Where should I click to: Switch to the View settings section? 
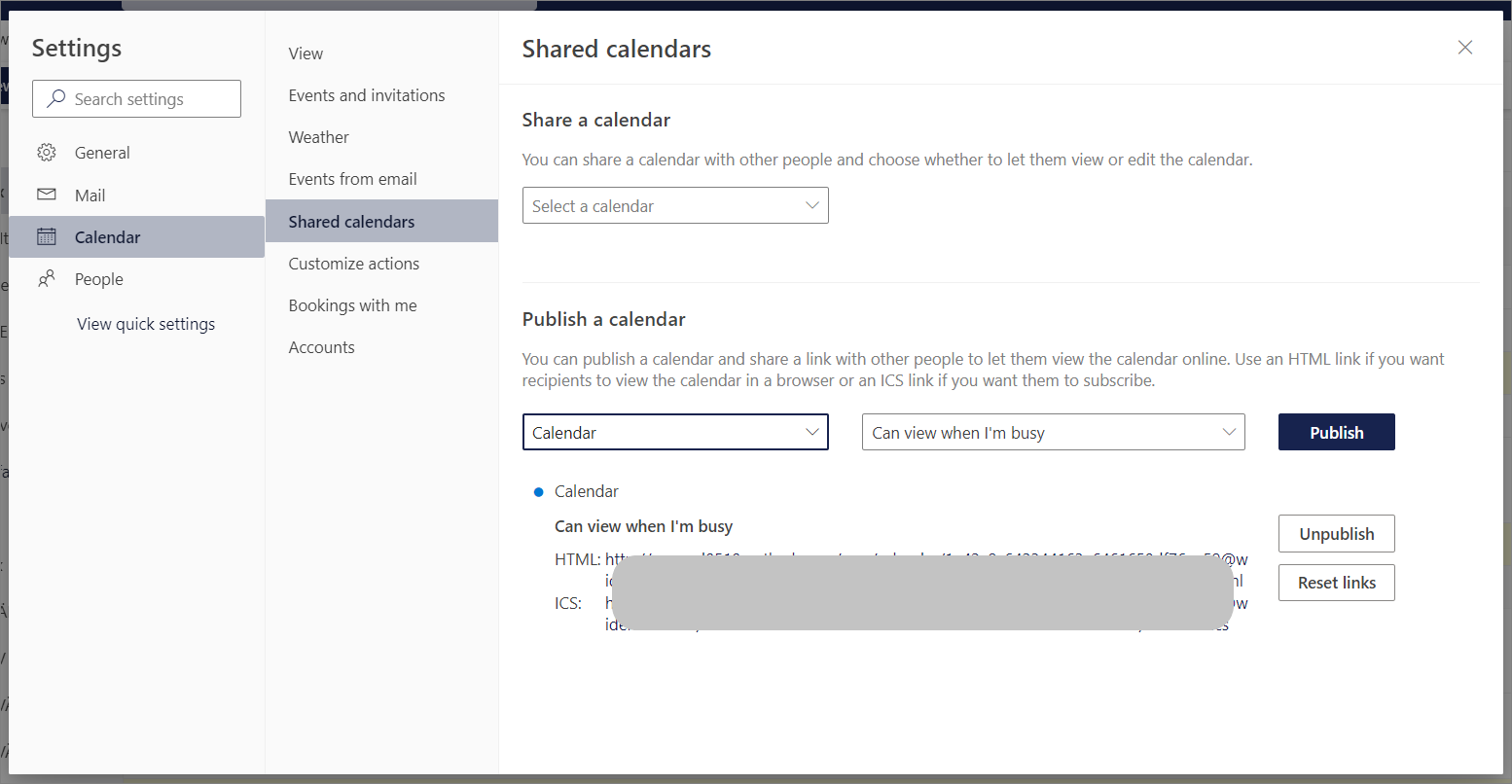(x=305, y=53)
